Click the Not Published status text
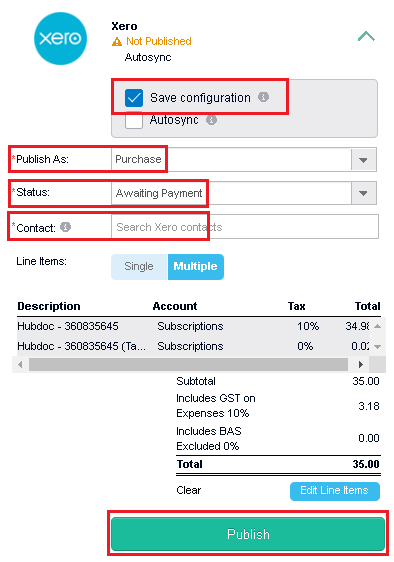Viewport: 394px width, 562px height. (x=159, y=41)
